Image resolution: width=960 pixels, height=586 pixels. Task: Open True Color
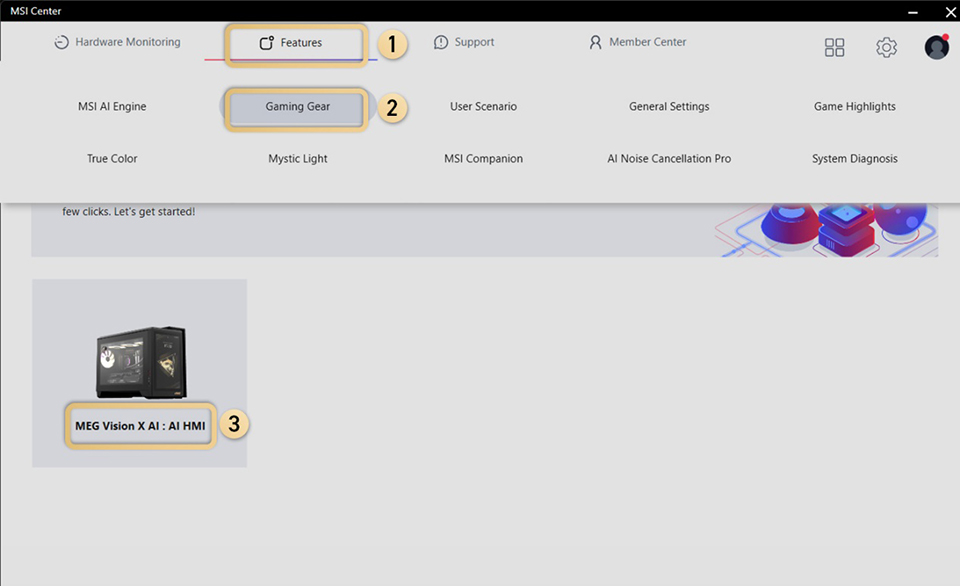(111, 158)
